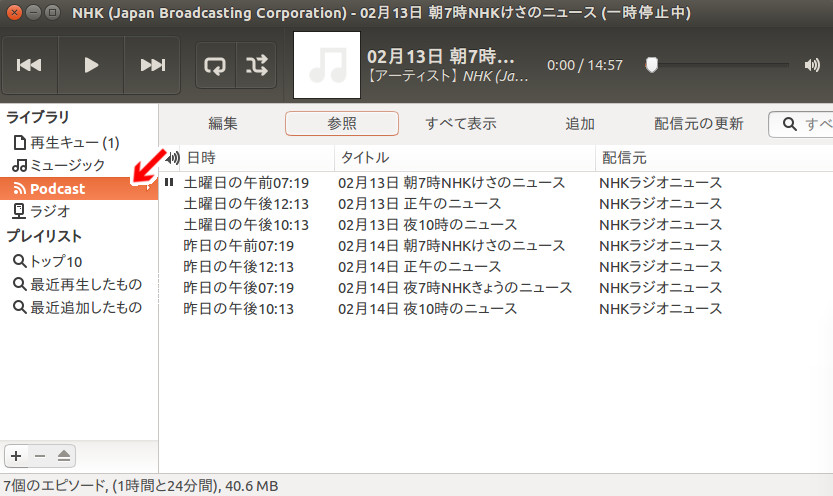The height and width of the screenshot is (496, 833).
Task: Focus the search input field
Action: [x=801, y=124]
